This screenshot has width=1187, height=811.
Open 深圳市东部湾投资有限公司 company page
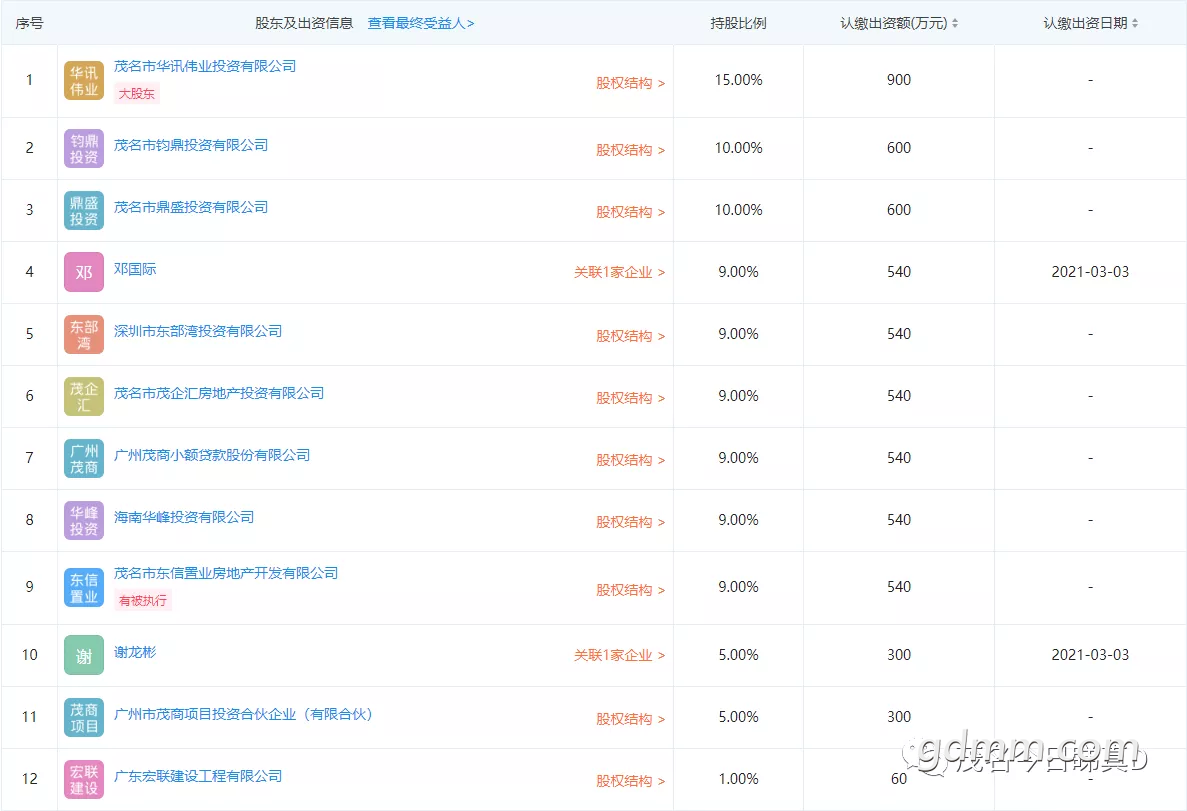click(x=198, y=332)
